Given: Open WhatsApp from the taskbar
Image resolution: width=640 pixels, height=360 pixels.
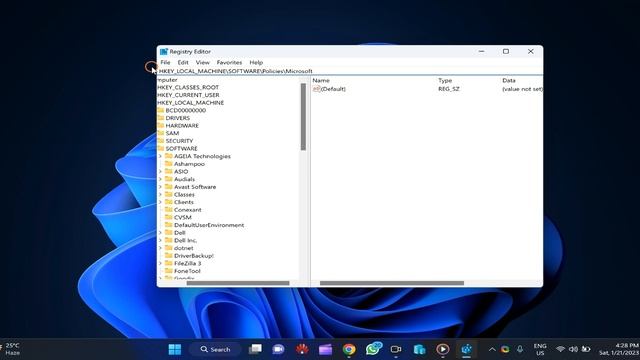Looking at the screenshot, I should (x=373, y=349).
